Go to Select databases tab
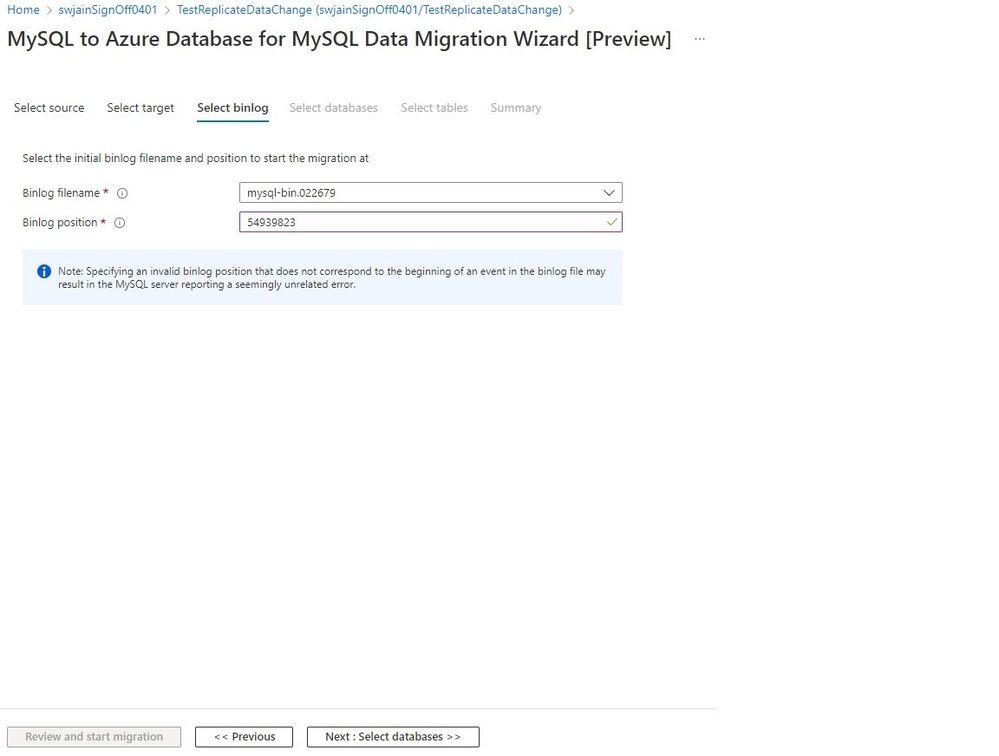 pyautogui.click(x=333, y=108)
